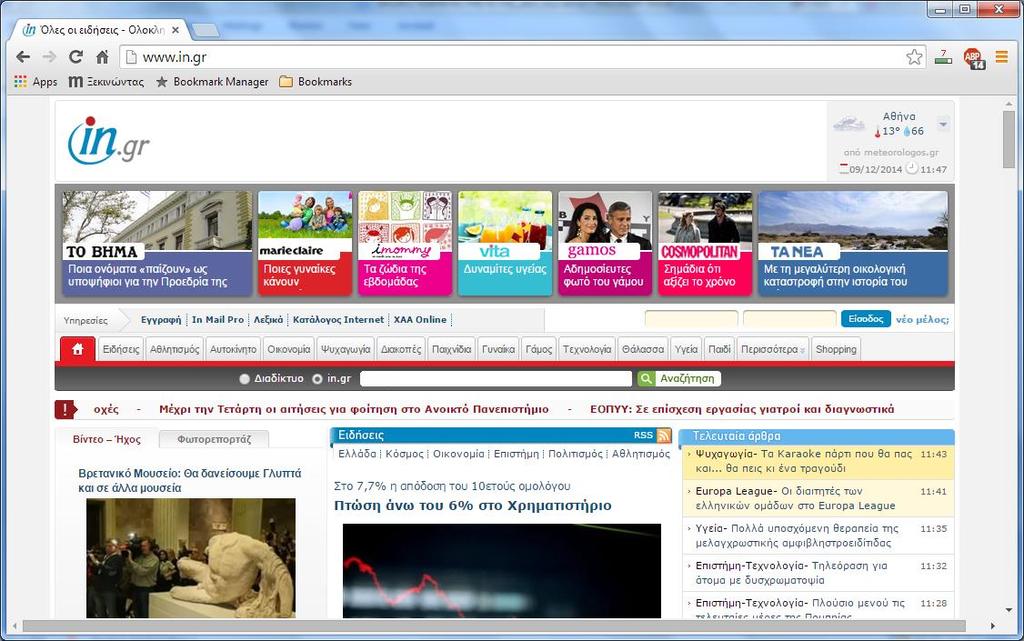Filter news by Επιστήμη

tap(517, 454)
